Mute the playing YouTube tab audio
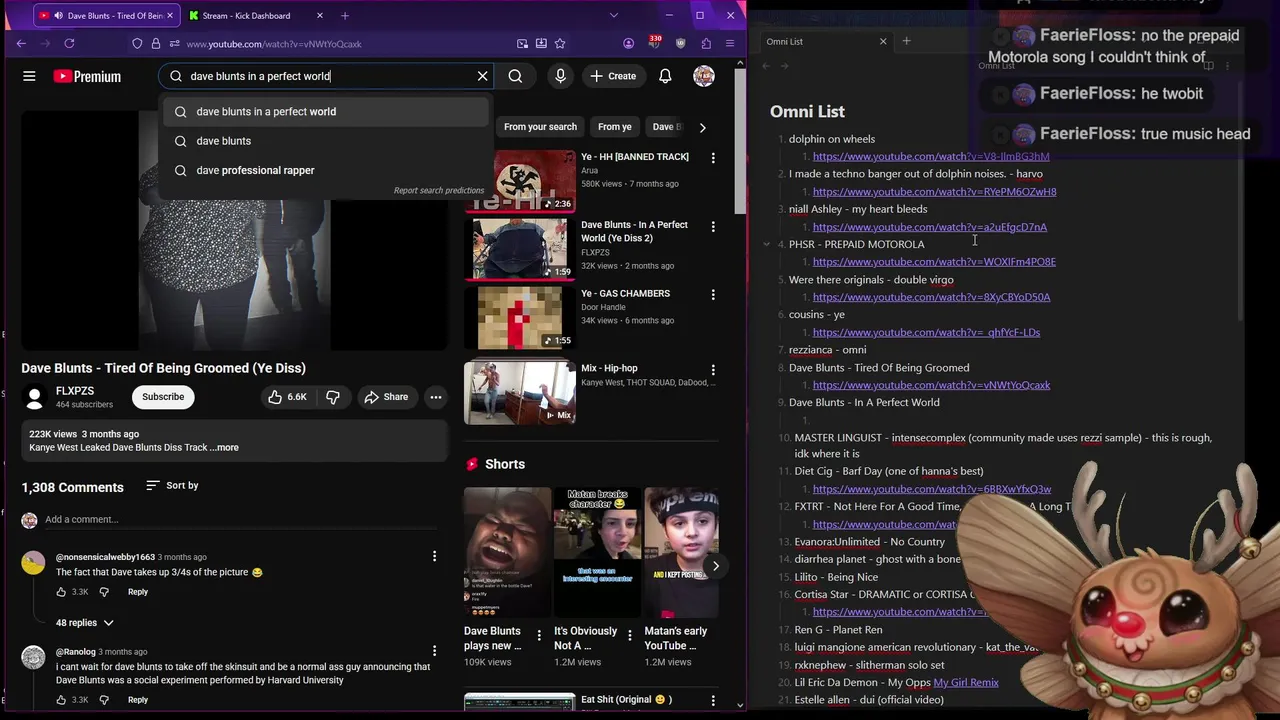The height and width of the screenshot is (720, 1280). [x=58, y=15]
